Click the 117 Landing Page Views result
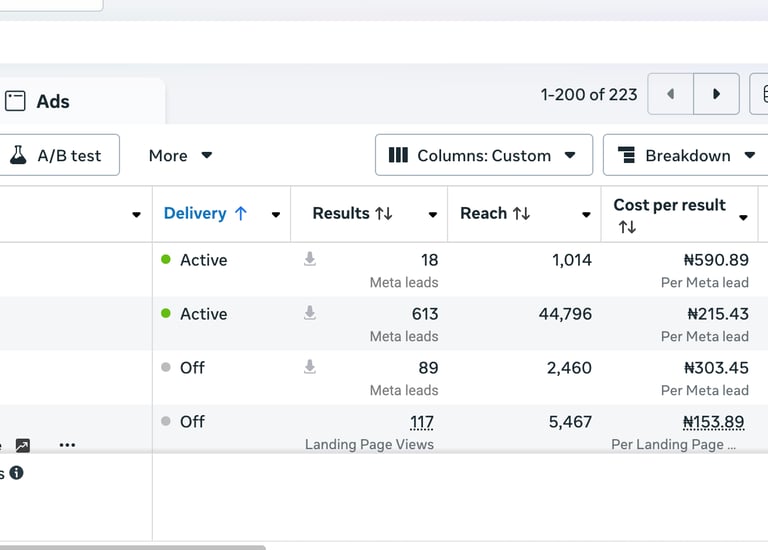 [421, 422]
